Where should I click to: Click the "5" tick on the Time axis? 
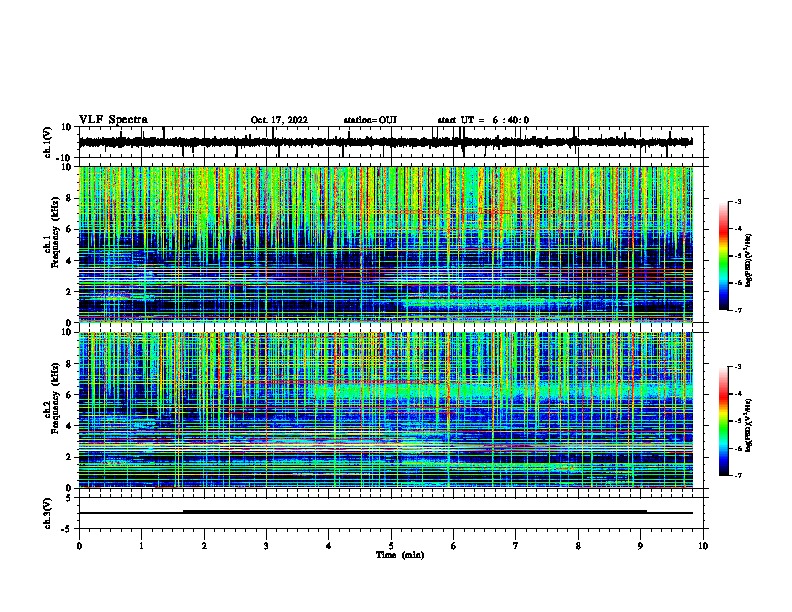click(x=391, y=546)
